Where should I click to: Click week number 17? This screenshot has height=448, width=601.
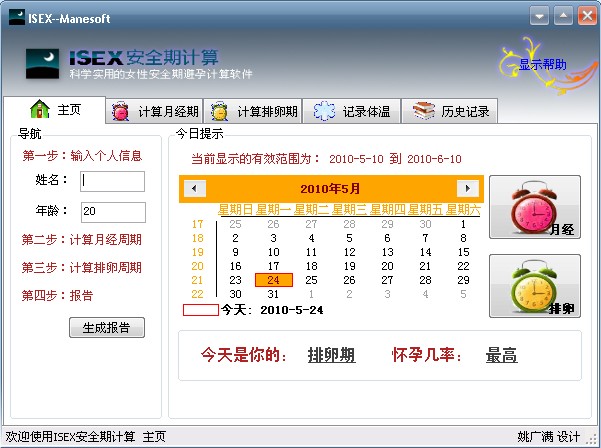[x=197, y=224]
